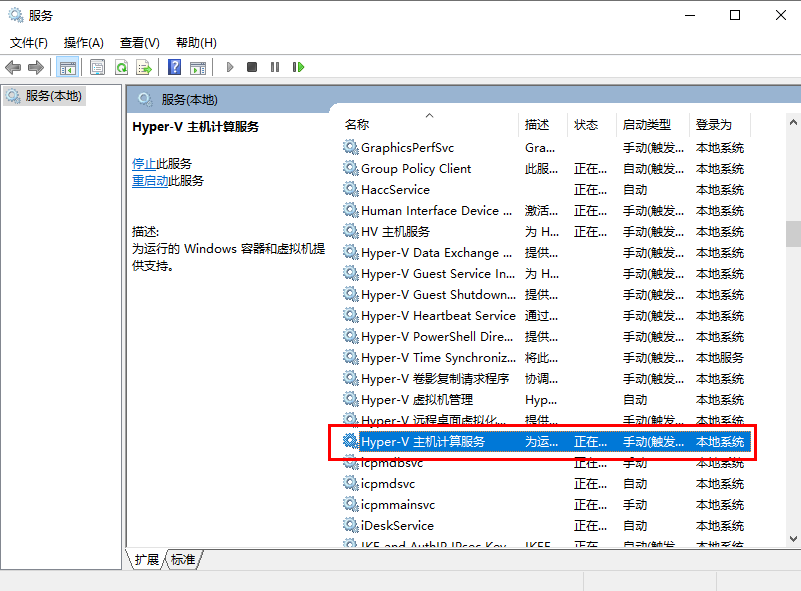Screen dimensions: 801x591
Task: Select Hyper-V 虚拟机管理 service name
Action: tap(417, 399)
